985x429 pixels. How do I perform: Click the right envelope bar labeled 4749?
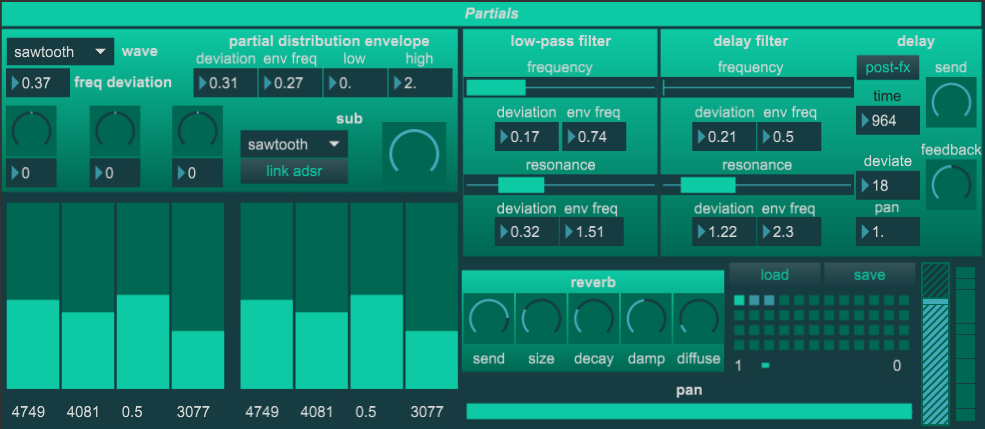click(267, 296)
